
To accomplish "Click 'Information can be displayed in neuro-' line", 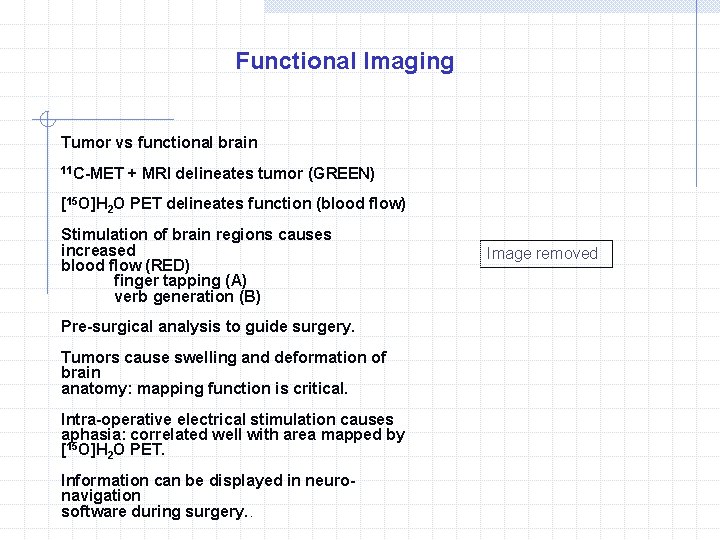I will pyautogui.click(x=208, y=481).
